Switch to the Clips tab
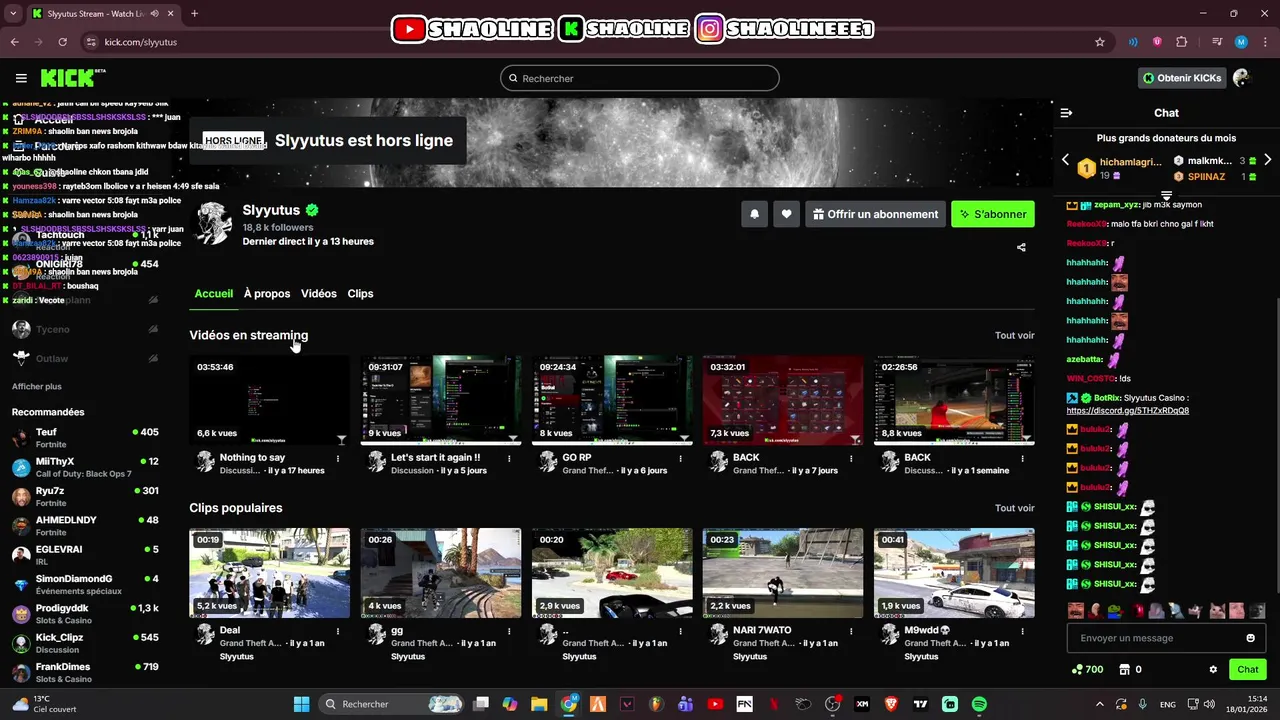Screen dimensions: 1280x720 [360, 293]
